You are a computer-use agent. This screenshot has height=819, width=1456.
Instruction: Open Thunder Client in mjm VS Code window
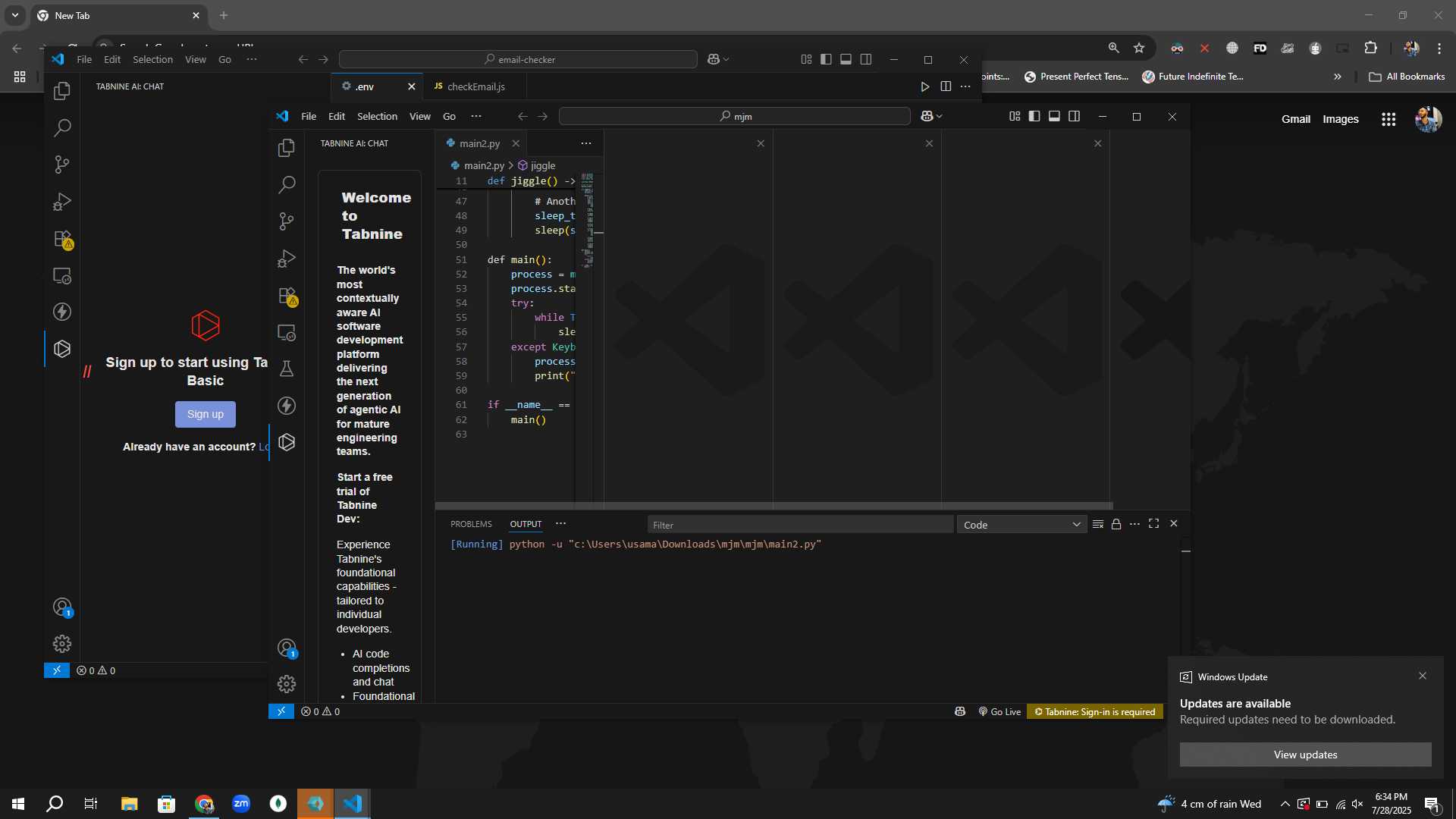pos(287,406)
